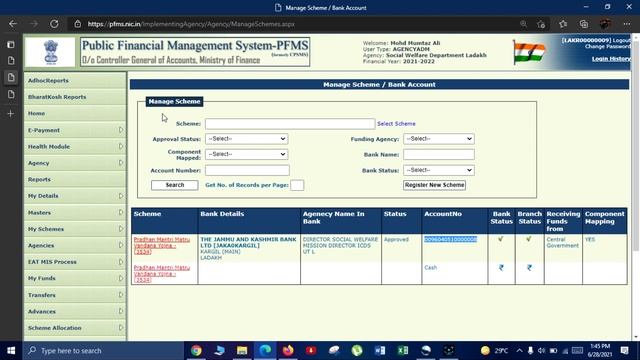Open My Details sidebar menu
This screenshot has height=360, width=640.
tap(75, 196)
